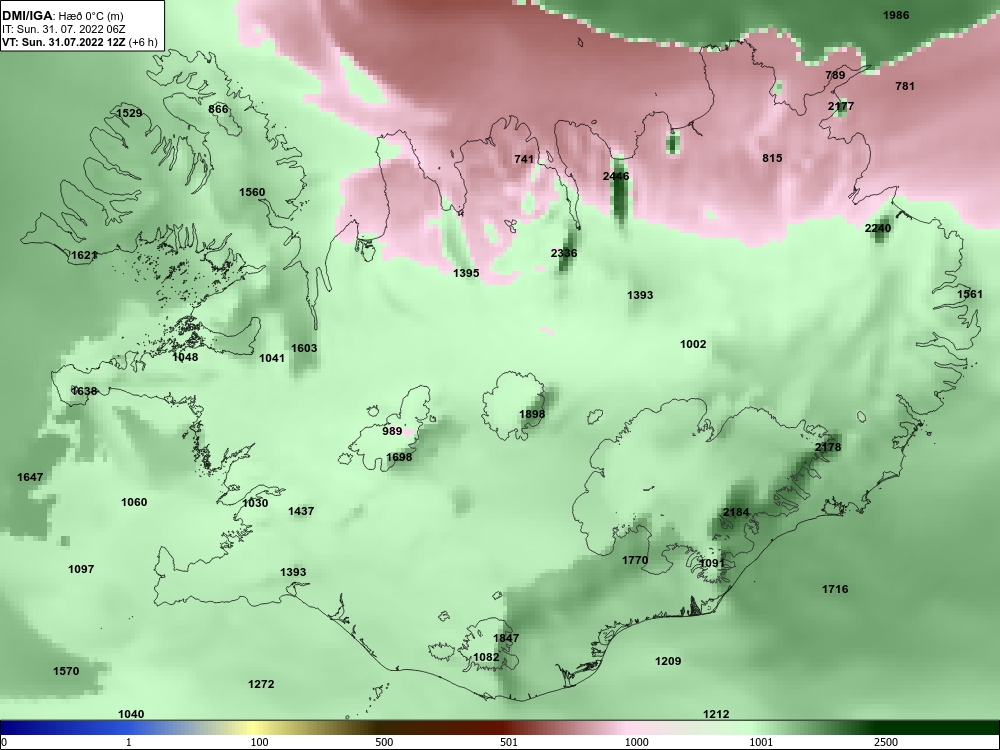Image resolution: width=1000 pixels, height=750 pixels.
Task: Click the map value 1560
Action: click(x=252, y=192)
